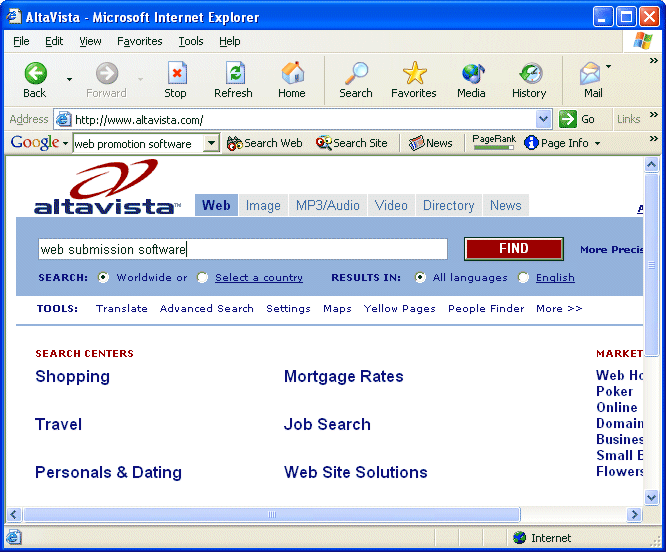The width and height of the screenshot is (666, 552).
Task: Open the History toolbar button
Action: [529, 81]
